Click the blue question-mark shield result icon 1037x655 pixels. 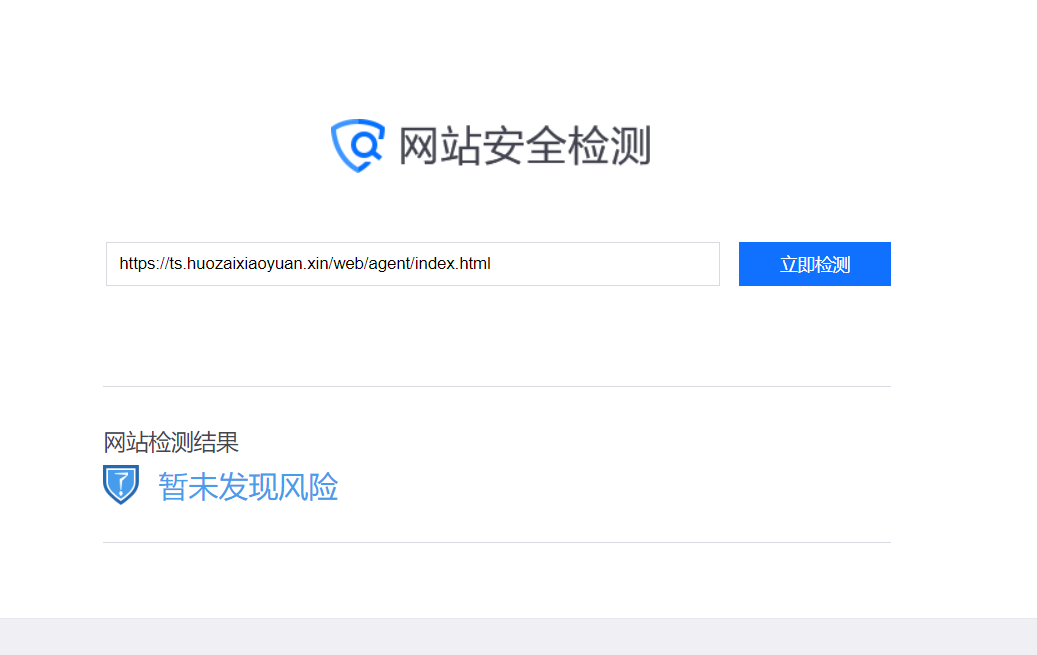click(121, 484)
